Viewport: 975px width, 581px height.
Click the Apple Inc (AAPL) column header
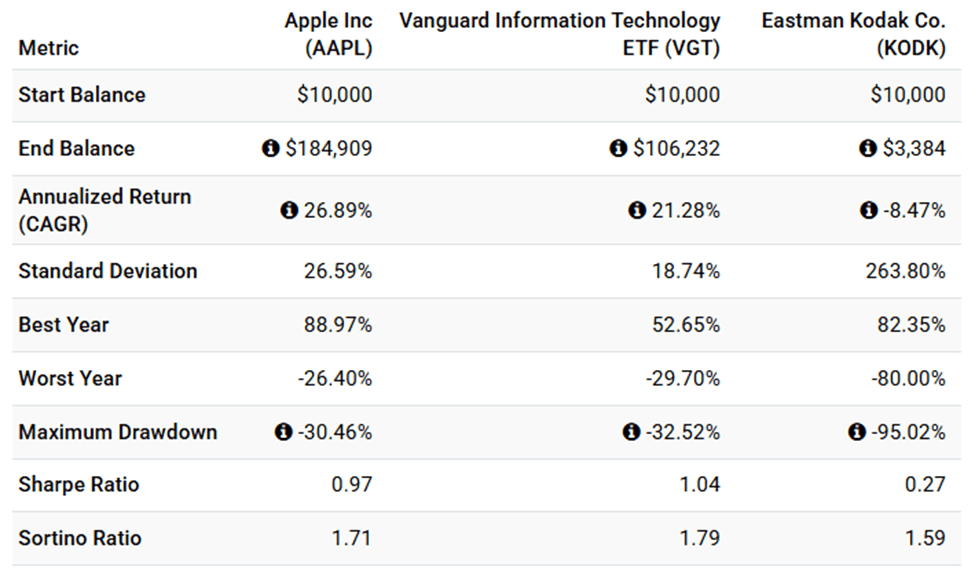328,34
